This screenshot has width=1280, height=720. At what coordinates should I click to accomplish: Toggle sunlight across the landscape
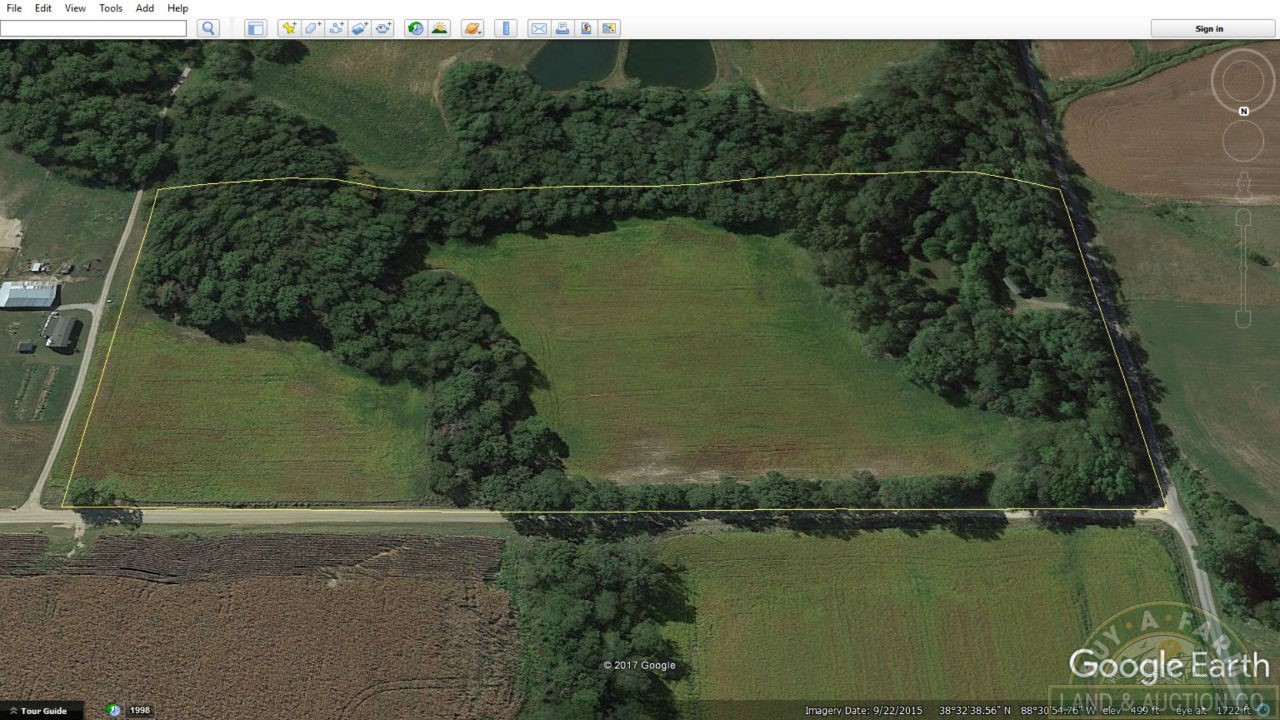coord(439,28)
